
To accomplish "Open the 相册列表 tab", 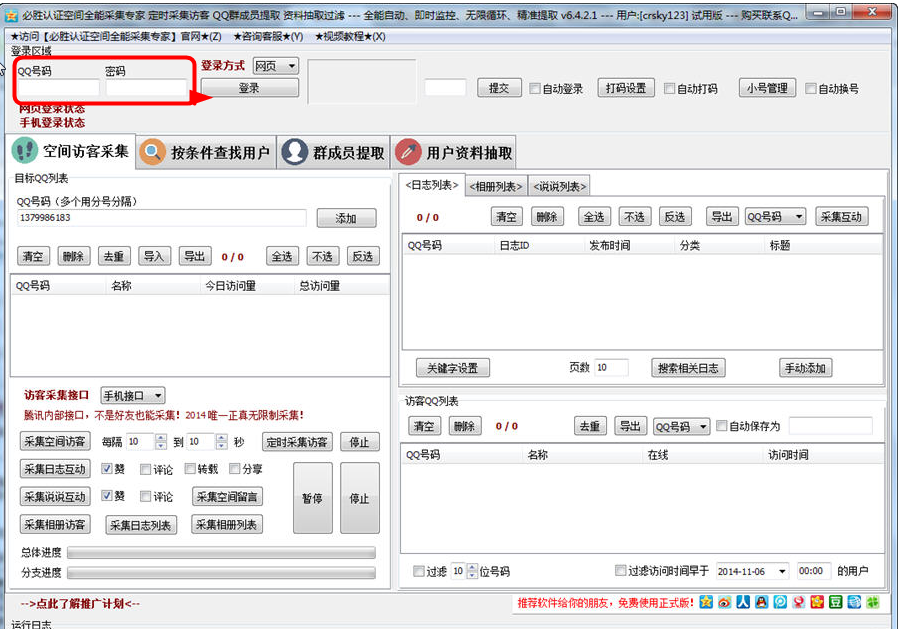I will (496, 186).
